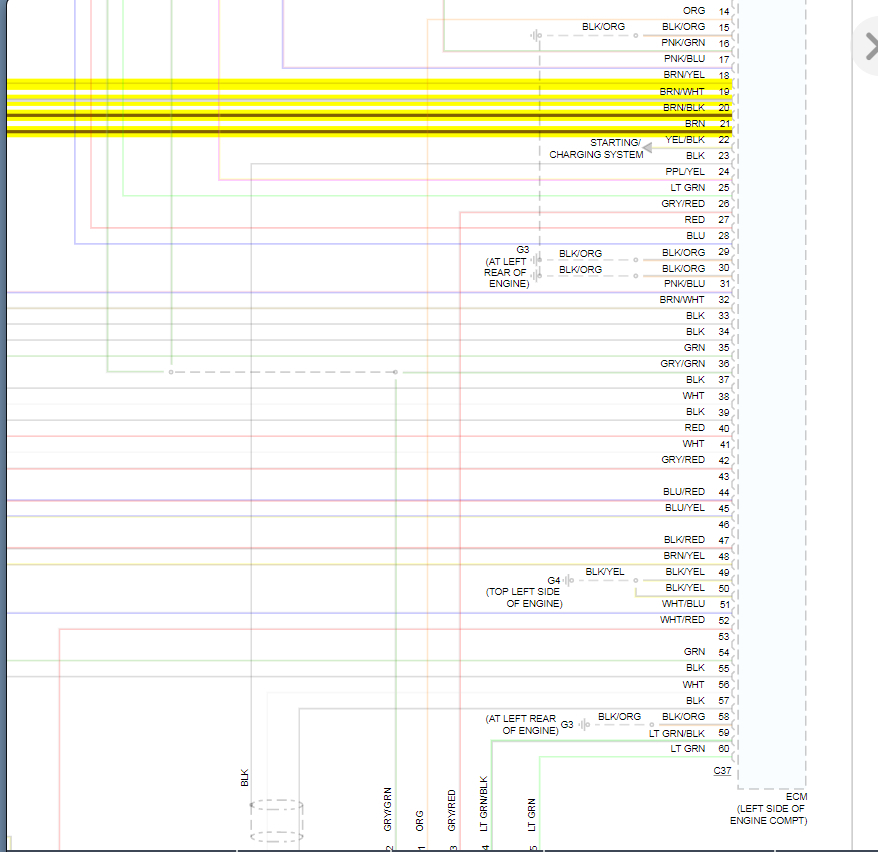
Task: Open the C37 connector link
Action: pyautogui.click(x=722, y=770)
